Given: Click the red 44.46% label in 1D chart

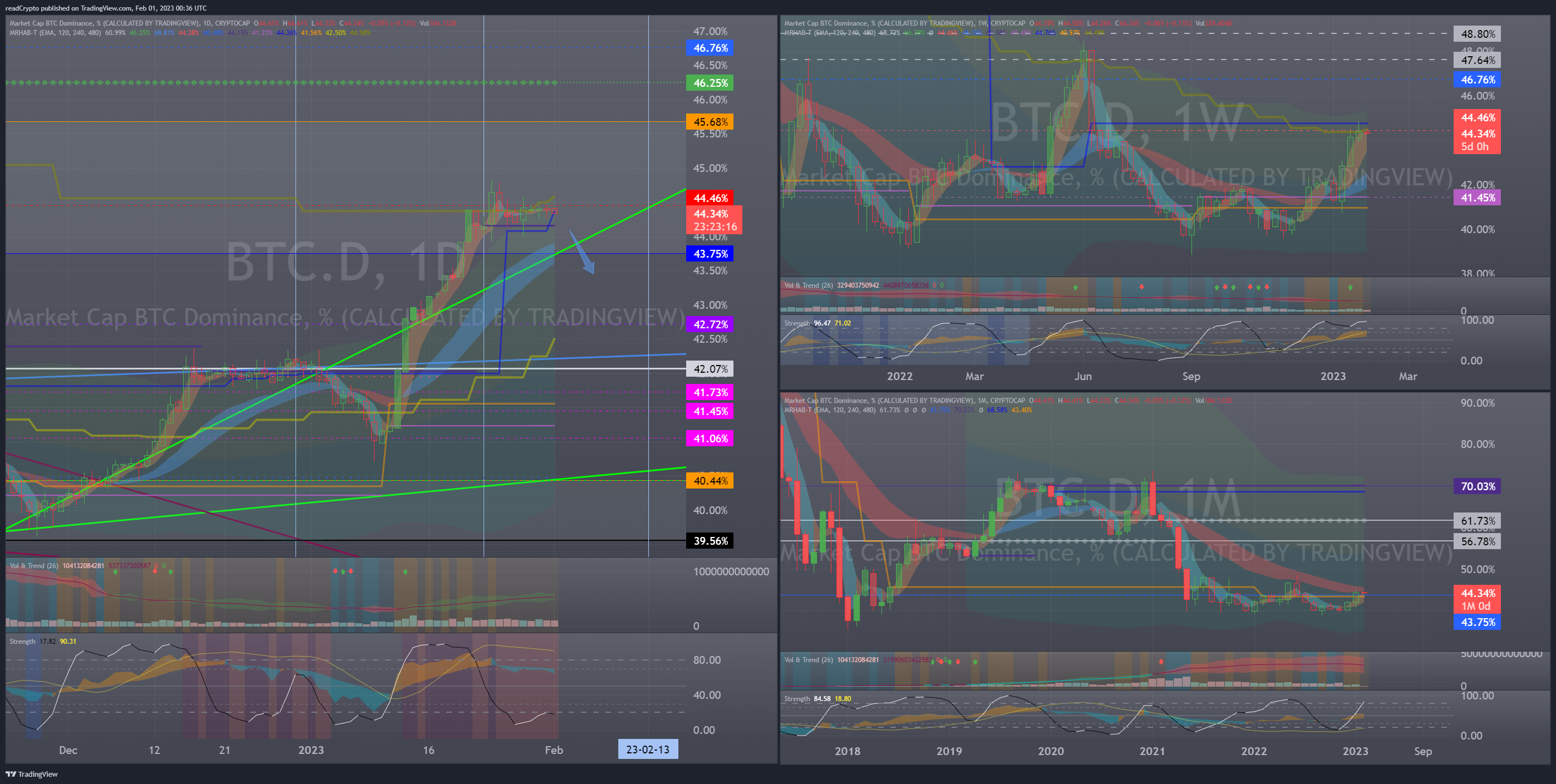Looking at the screenshot, I should 710,198.
